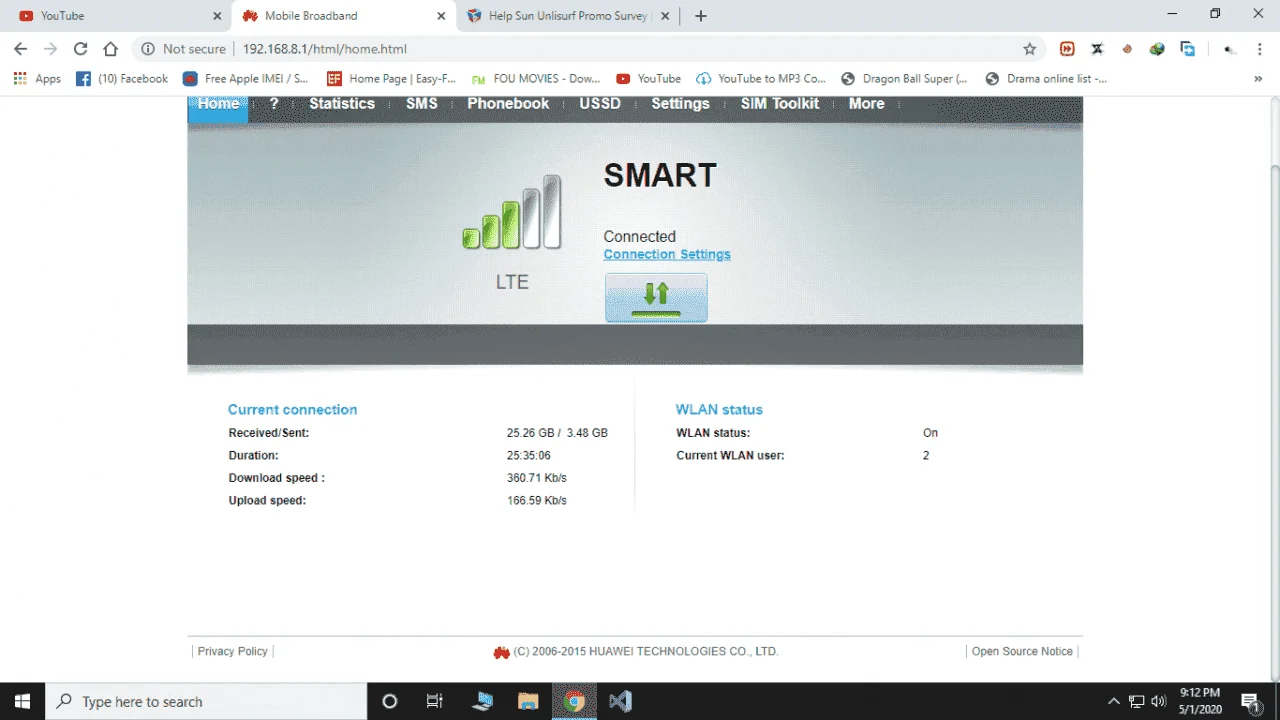1280x720 pixels.
Task: Open the volume speaker tray icon
Action: tap(1160, 701)
